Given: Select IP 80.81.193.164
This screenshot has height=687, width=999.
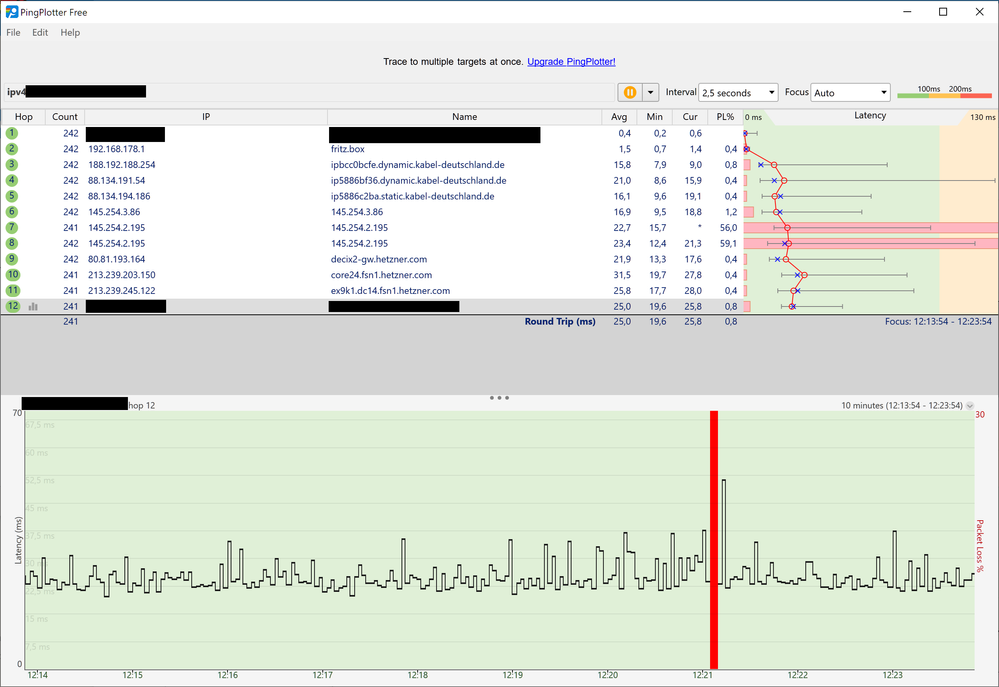Looking at the screenshot, I should coord(117,259).
